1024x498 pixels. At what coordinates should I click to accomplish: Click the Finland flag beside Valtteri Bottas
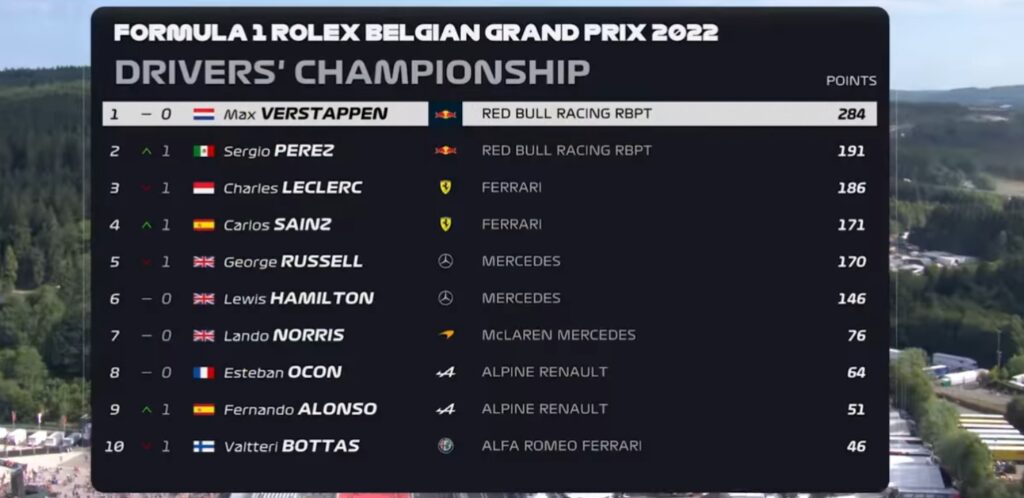(203, 446)
